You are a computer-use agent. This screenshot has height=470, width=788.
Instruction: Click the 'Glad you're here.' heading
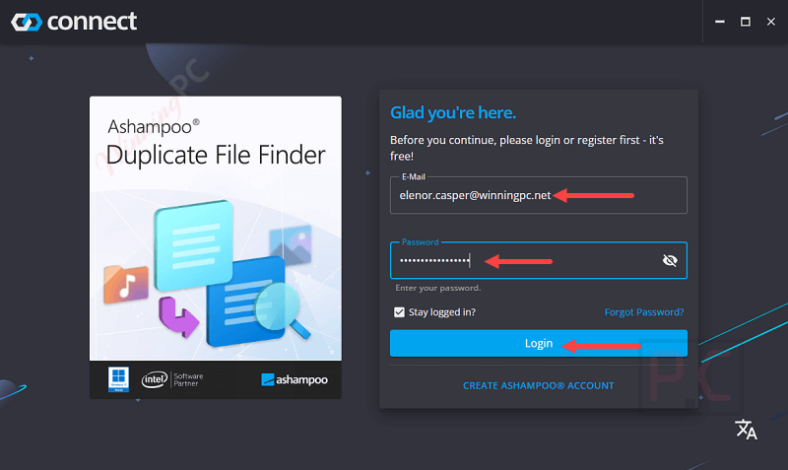[453, 113]
